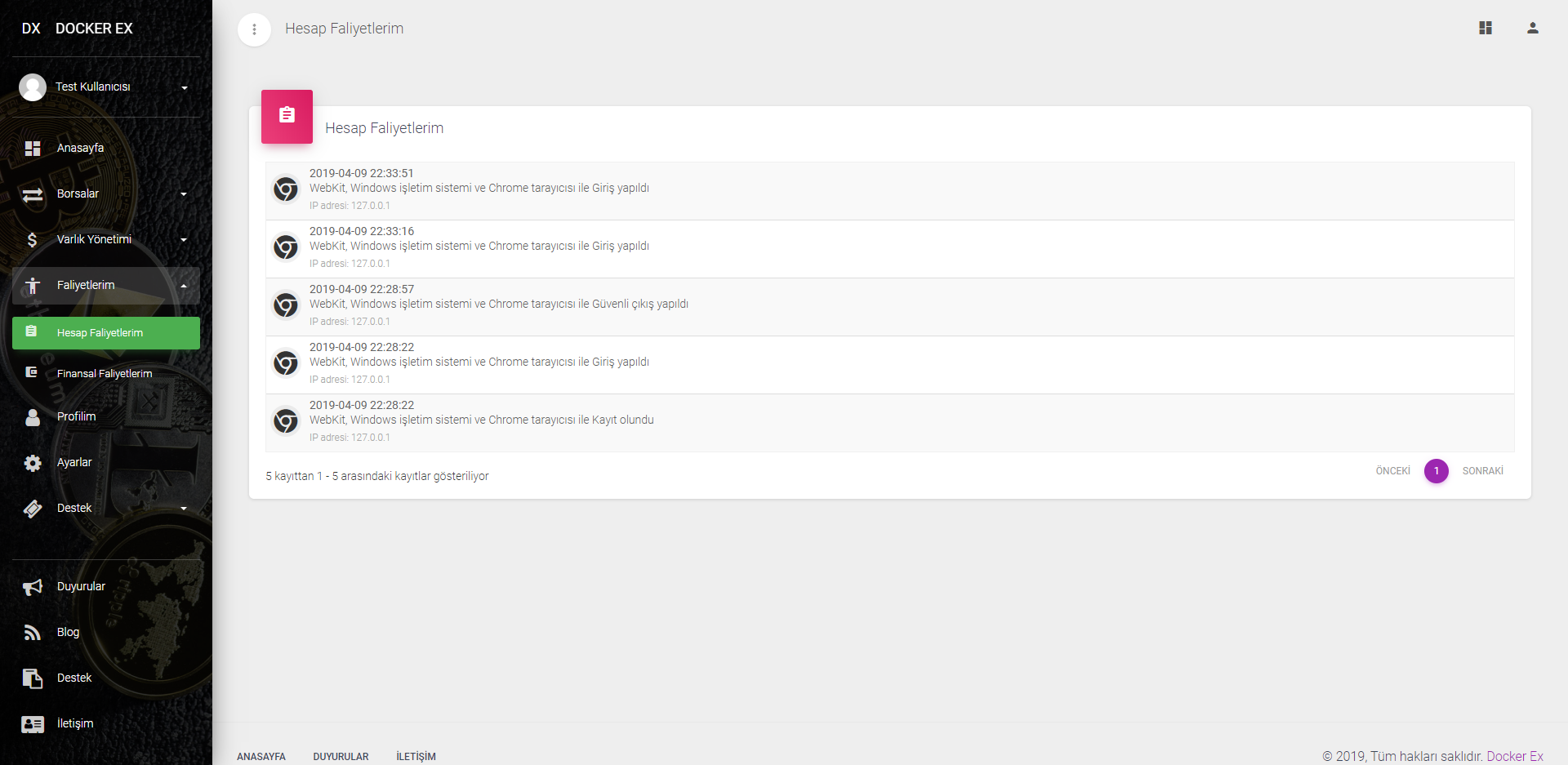This screenshot has width=1568, height=765.
Task: Open Finansal Faliyetlerim in sidebar
Action: click(106, 374)
